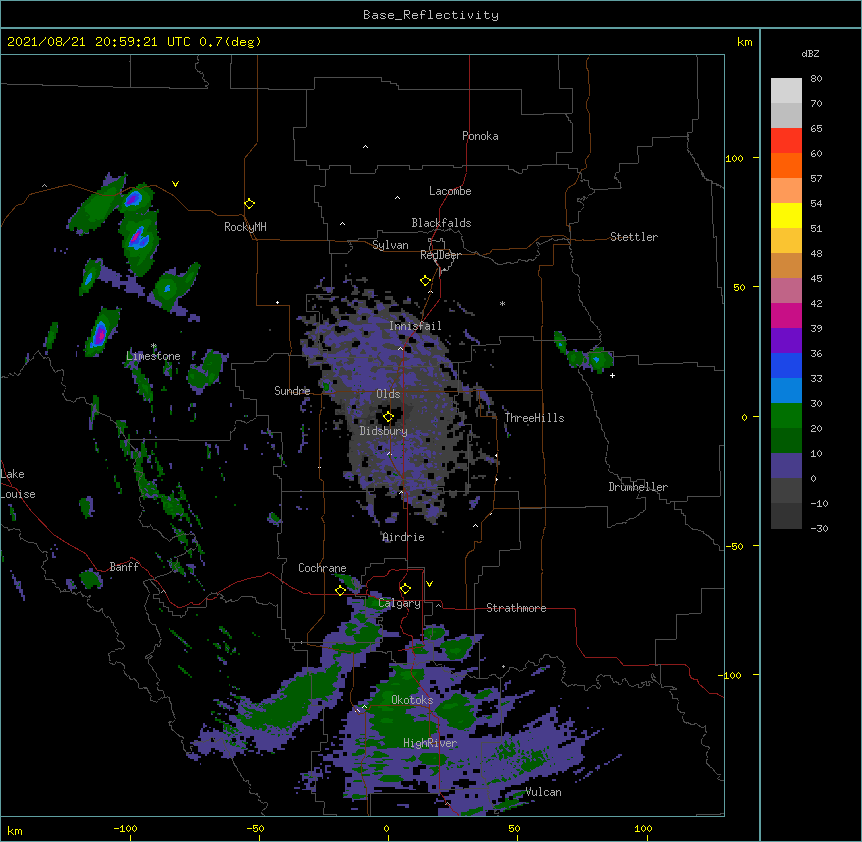
Task: Click the Didsbury town label
Action: point(384,431)
